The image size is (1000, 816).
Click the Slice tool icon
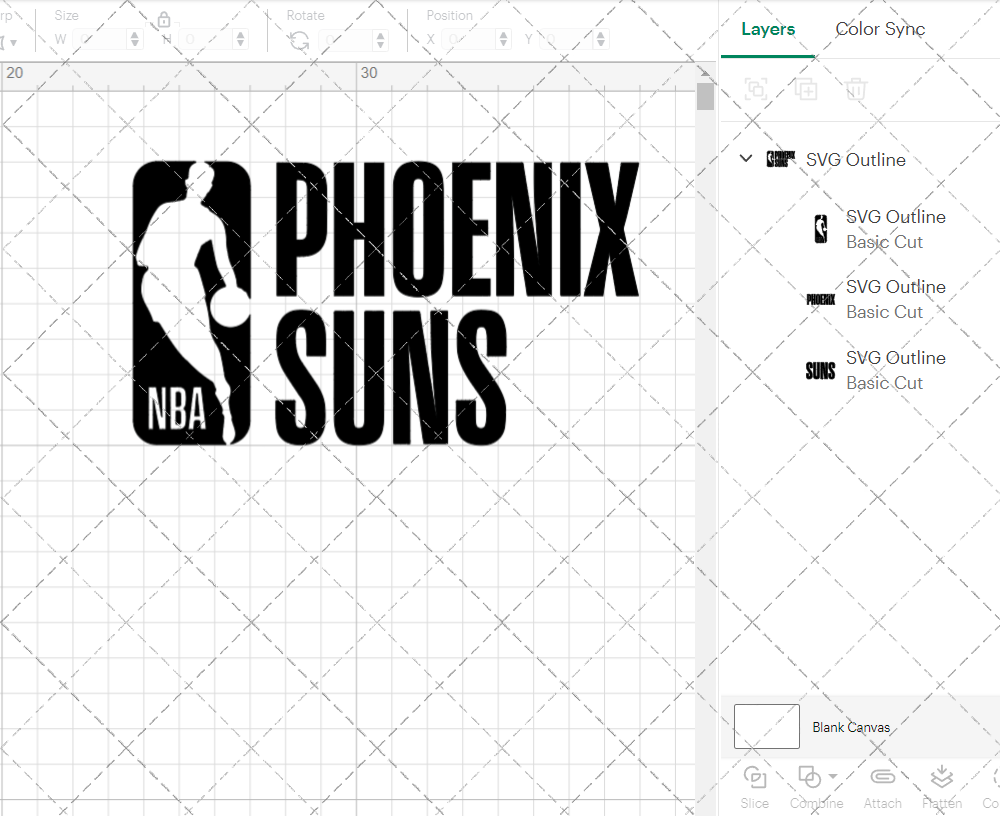tap(755, 778)
